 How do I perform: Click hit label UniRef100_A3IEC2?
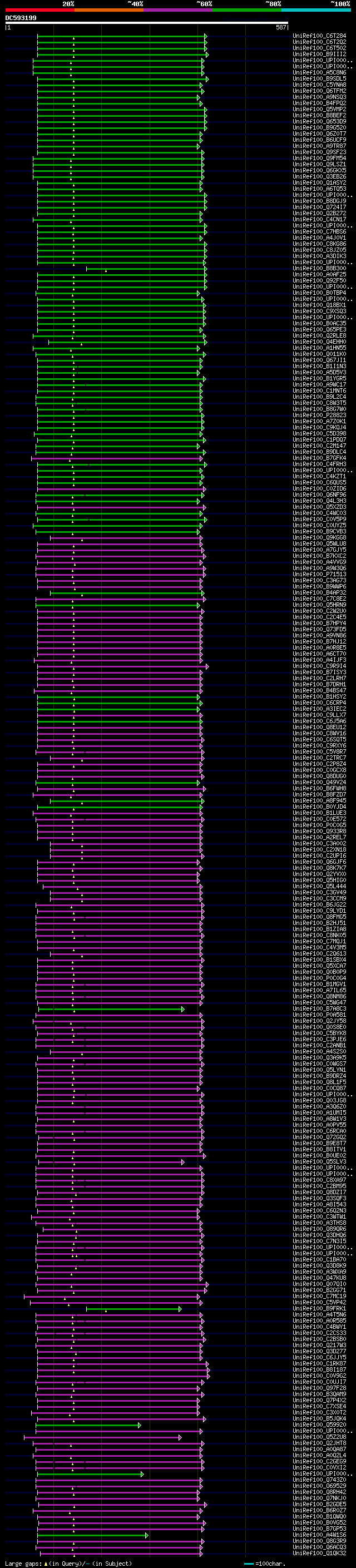[x=319, y=709]
